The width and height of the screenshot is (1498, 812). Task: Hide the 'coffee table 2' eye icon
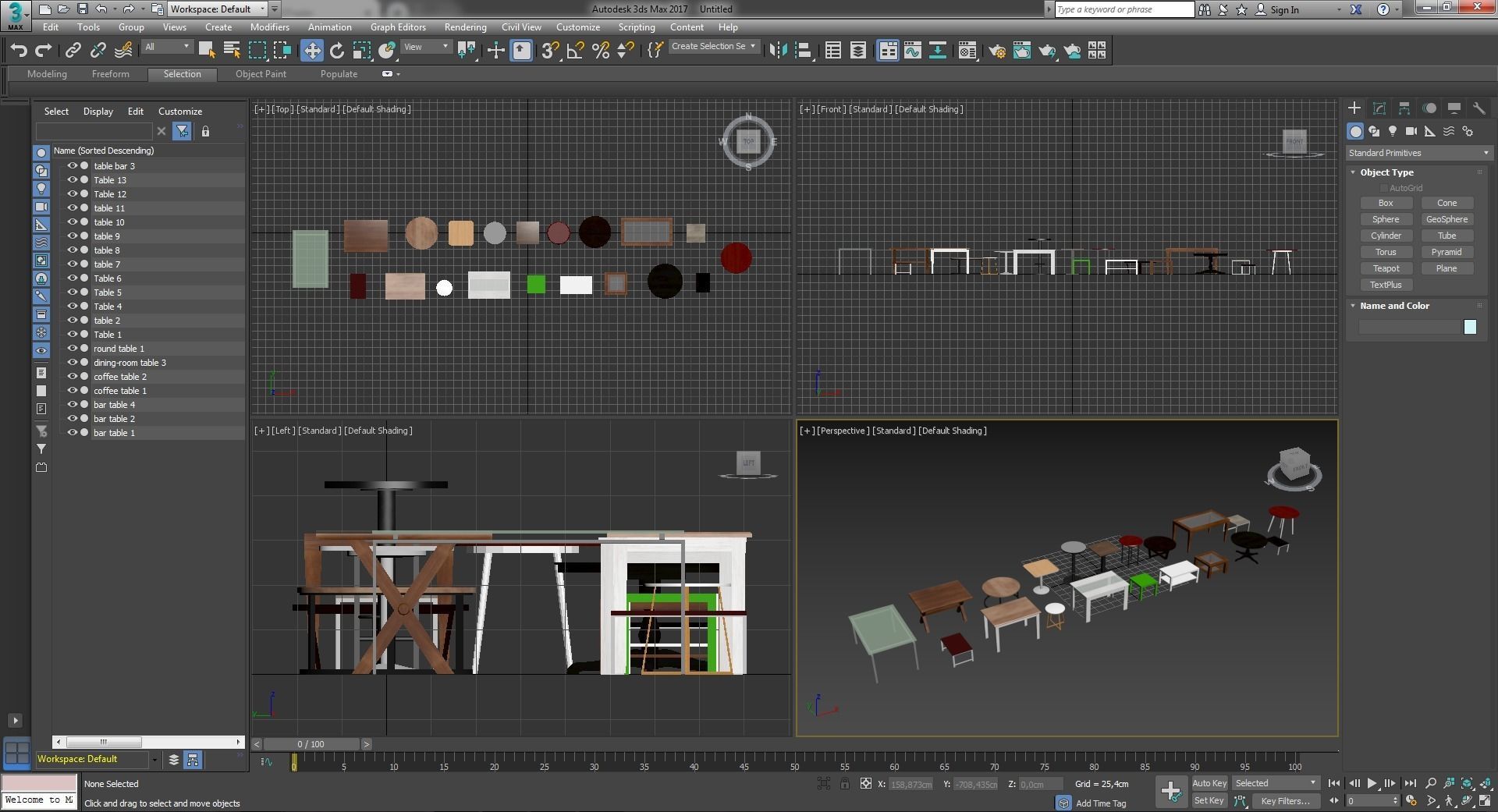[73, 376]
